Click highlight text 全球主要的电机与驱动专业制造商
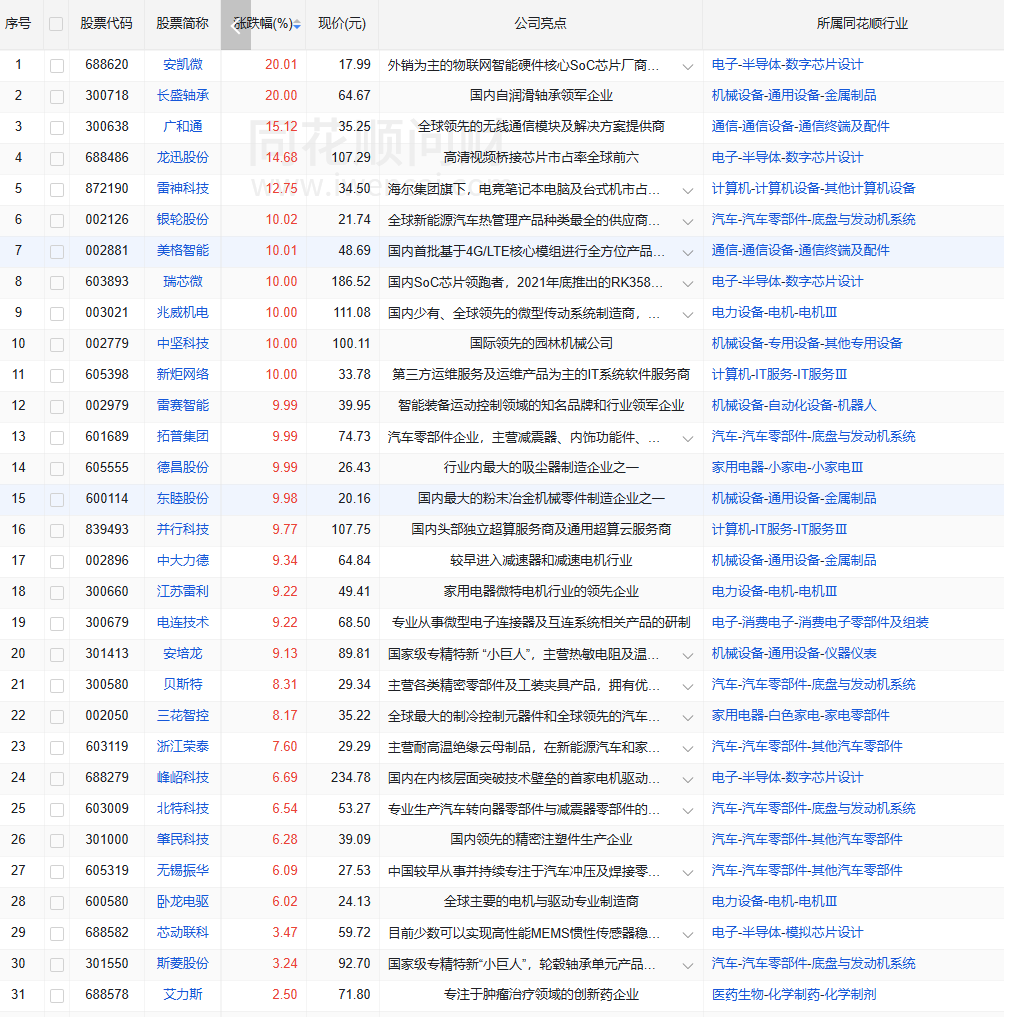This screenshot has height=1017, width=1013. 541,902
